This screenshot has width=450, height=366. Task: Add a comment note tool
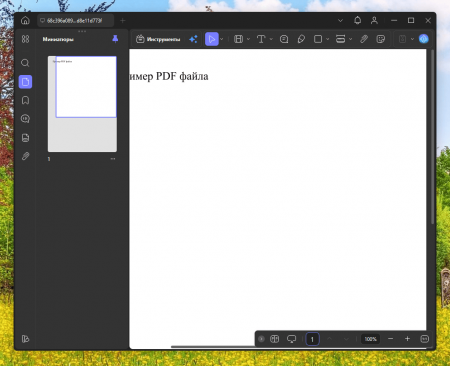[x=284, y=39]
